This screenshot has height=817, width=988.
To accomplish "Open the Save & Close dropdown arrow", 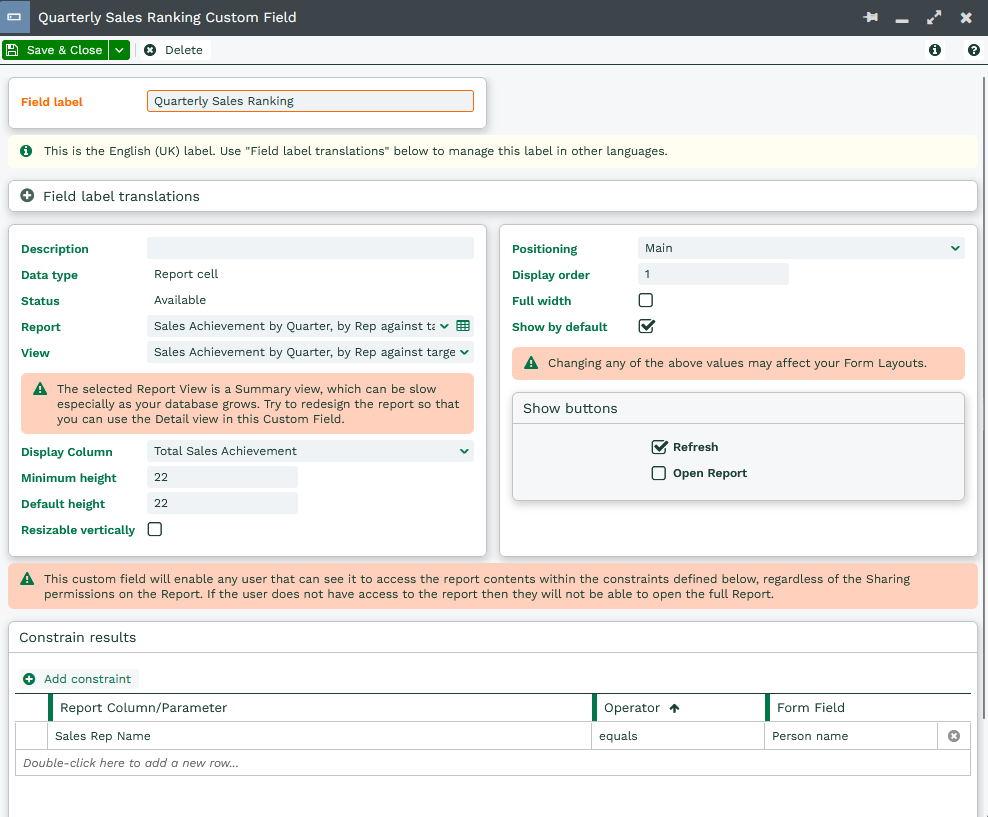I will 119,50.
